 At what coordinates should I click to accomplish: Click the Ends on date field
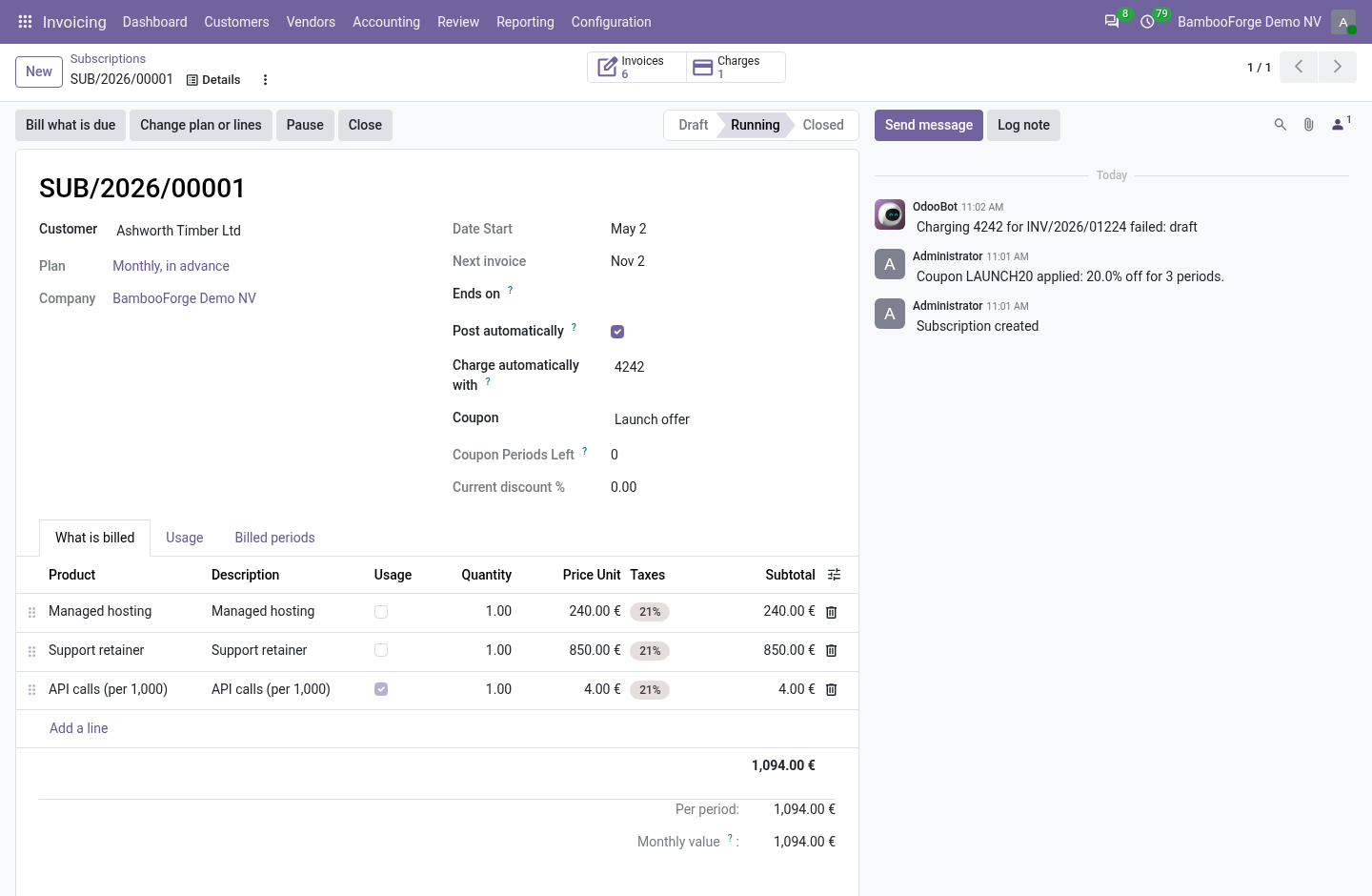[723, 294]
